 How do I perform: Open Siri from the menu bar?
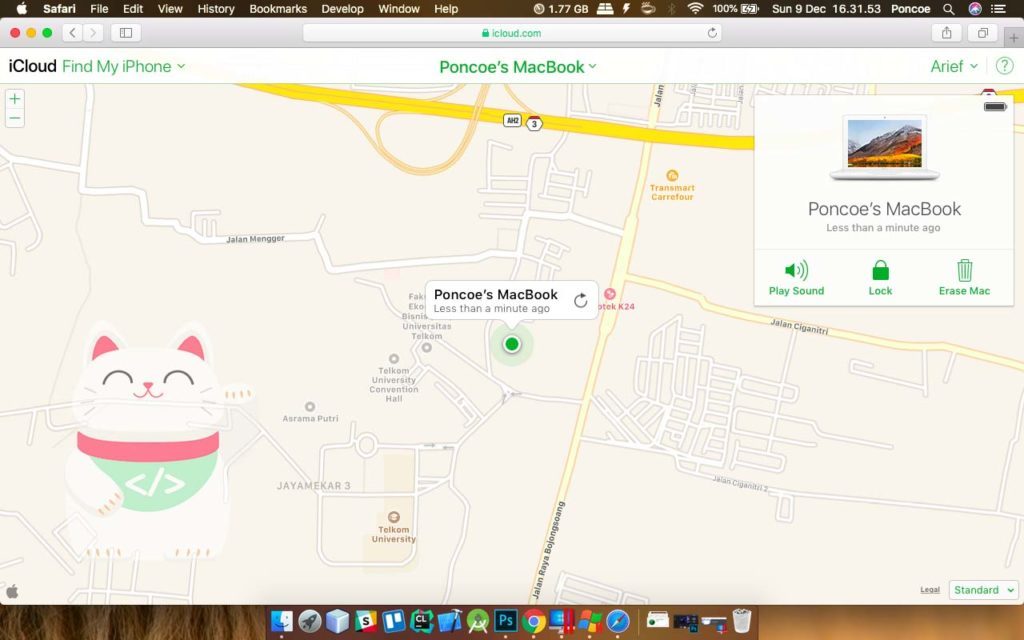(974, 9)
